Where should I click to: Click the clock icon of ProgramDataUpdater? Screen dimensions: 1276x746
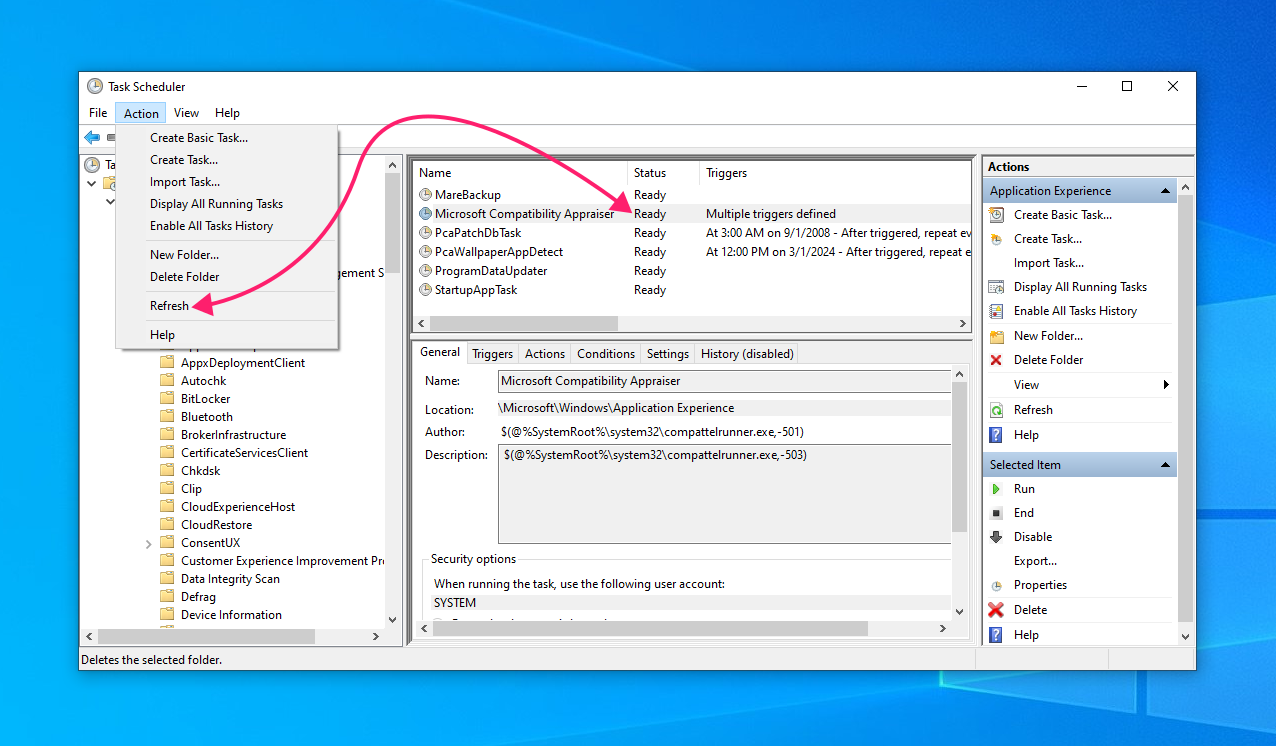coord(425,271)
